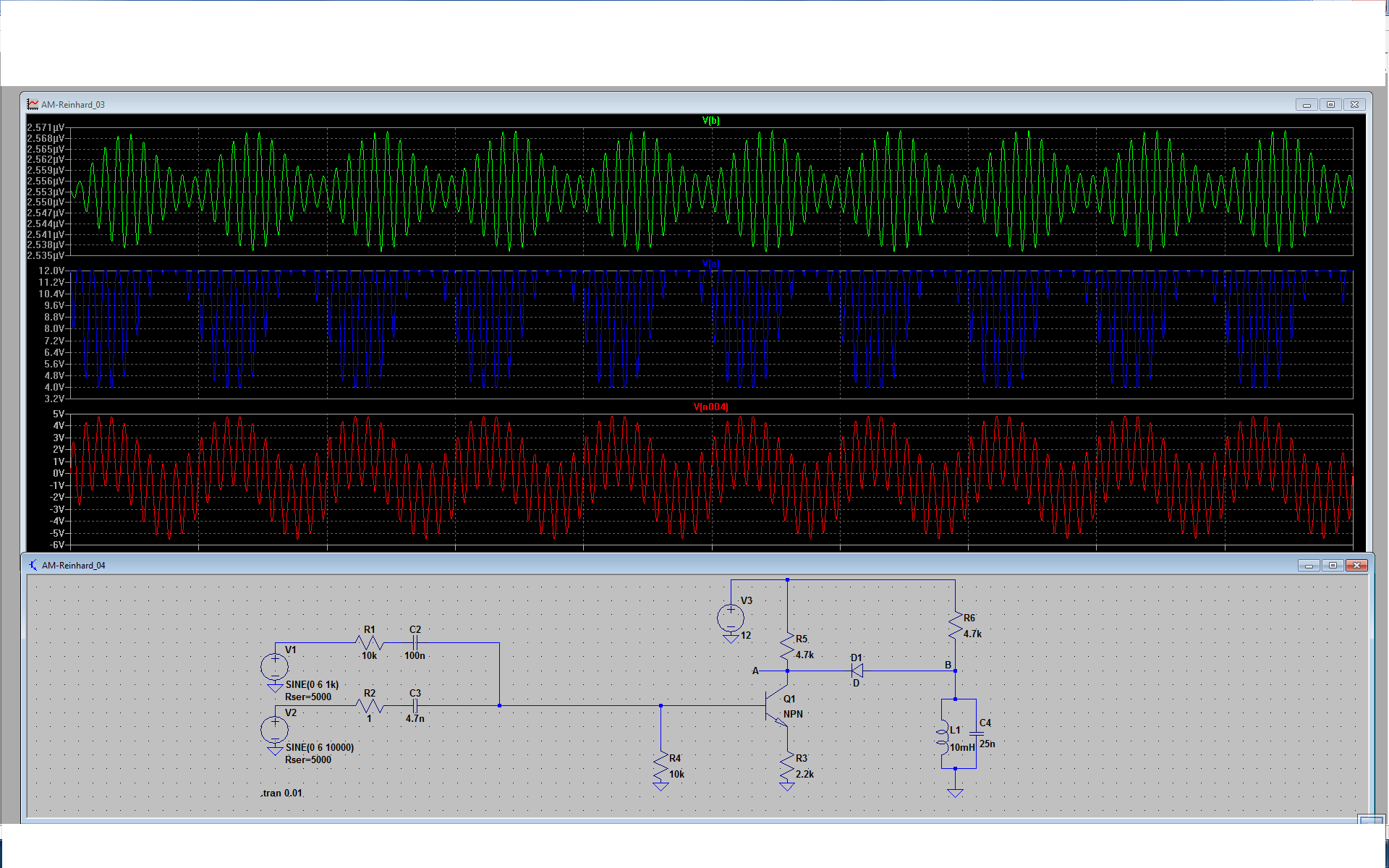Select resistor R2 symbol
This screenshot has width=1389, height=868.
370,705
